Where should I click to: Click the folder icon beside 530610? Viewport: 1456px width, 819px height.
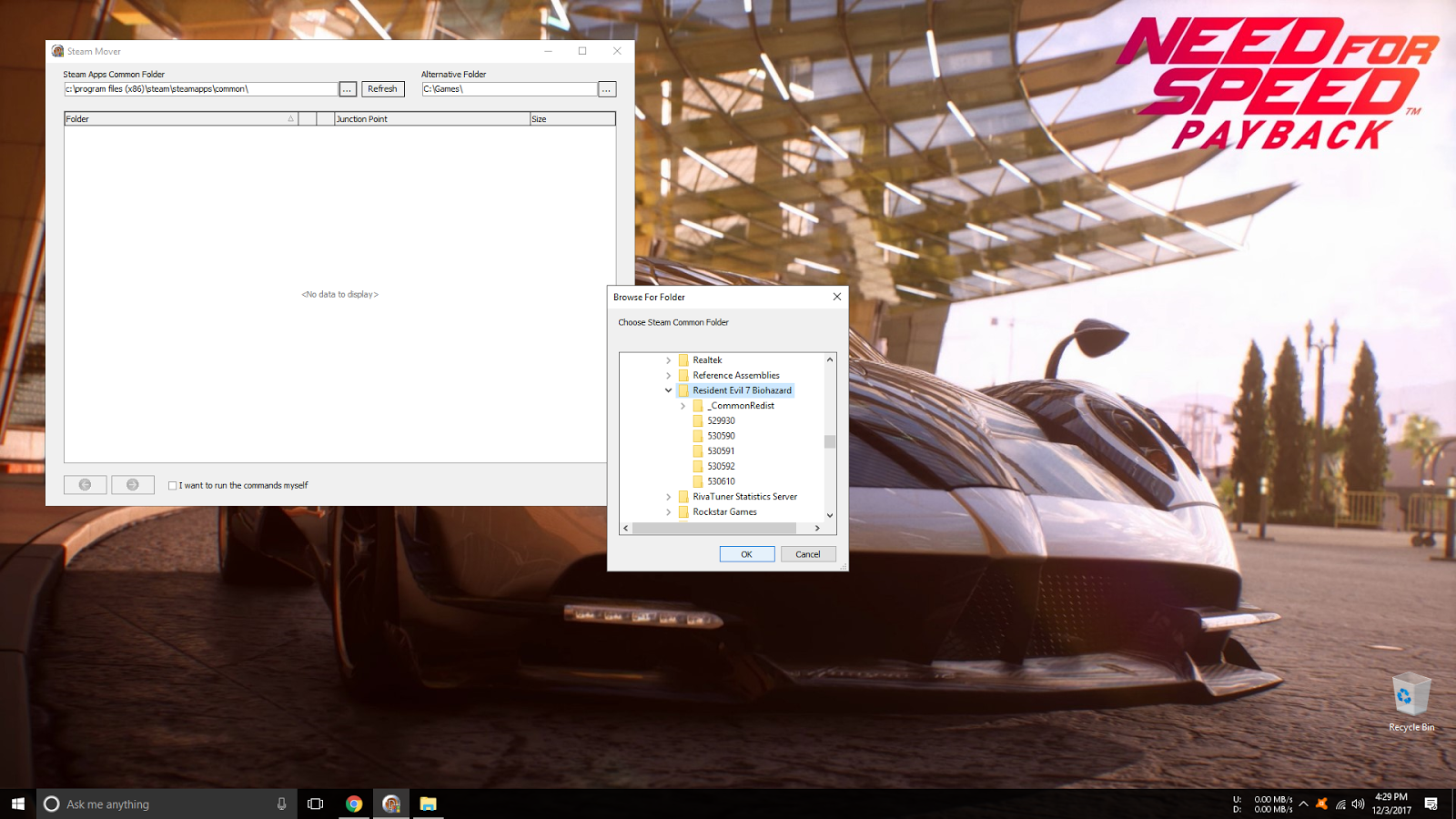tap(698, 481)
